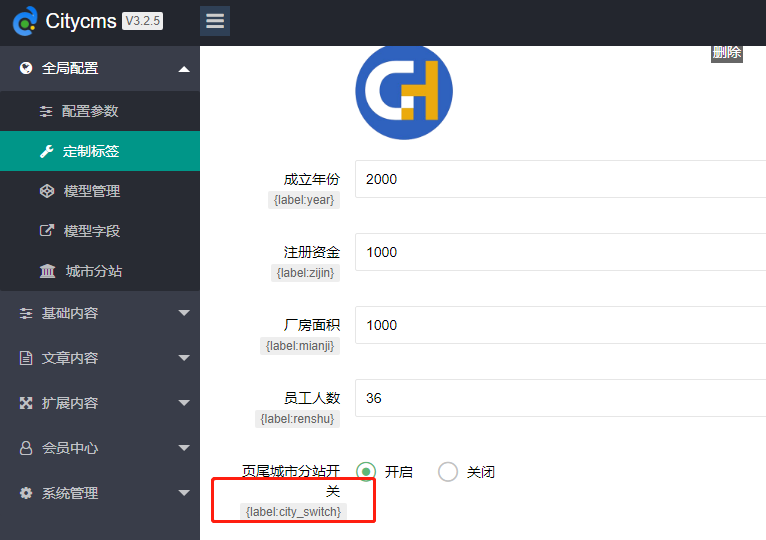Expand the 文章内容 dropdown arrow
Screen dimensions: 766x540
[x=183, y=358]
